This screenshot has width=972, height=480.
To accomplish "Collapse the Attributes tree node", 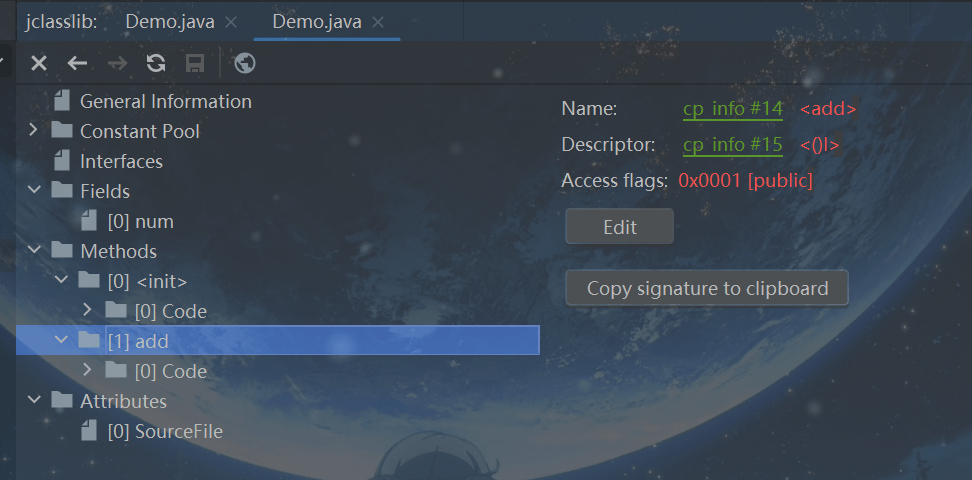I will coord(33,401).
